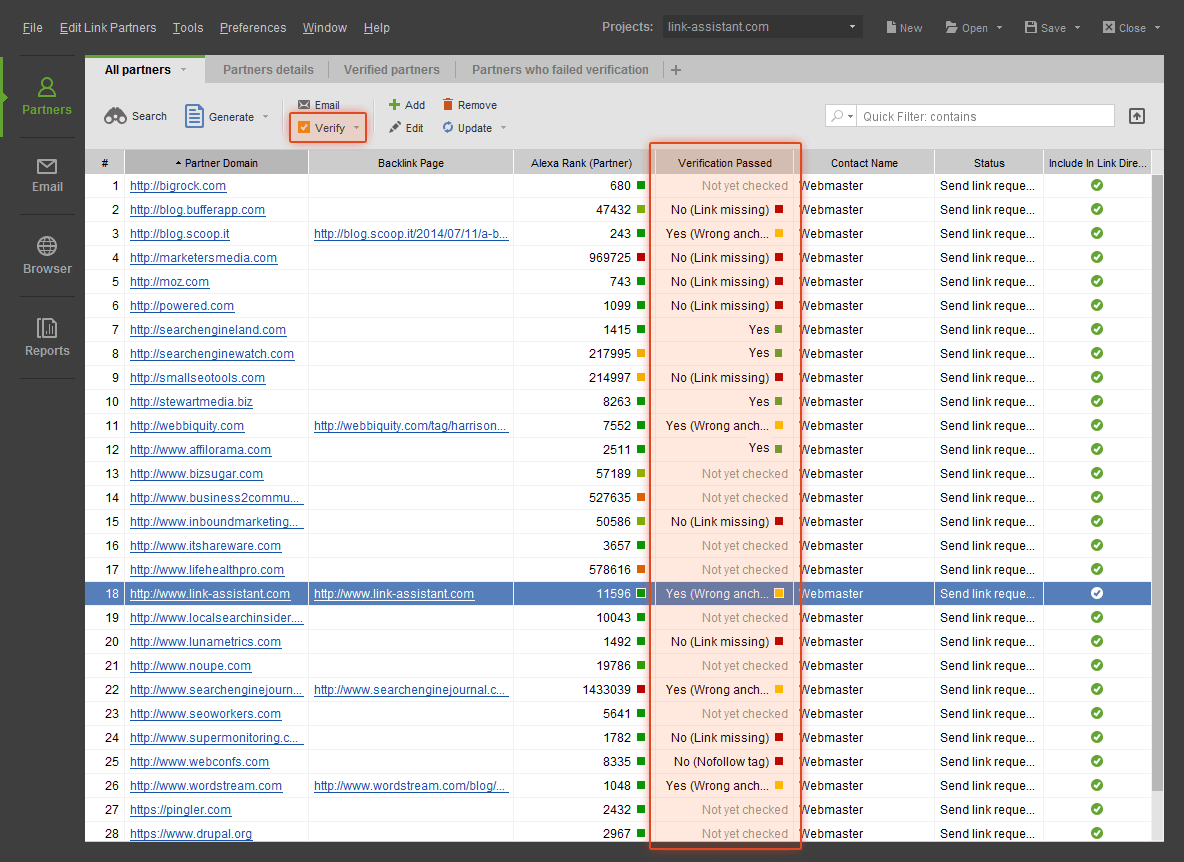Click the Update refresh tool
The width and height of the screenshot is (1184, 862).
(467, 128)
